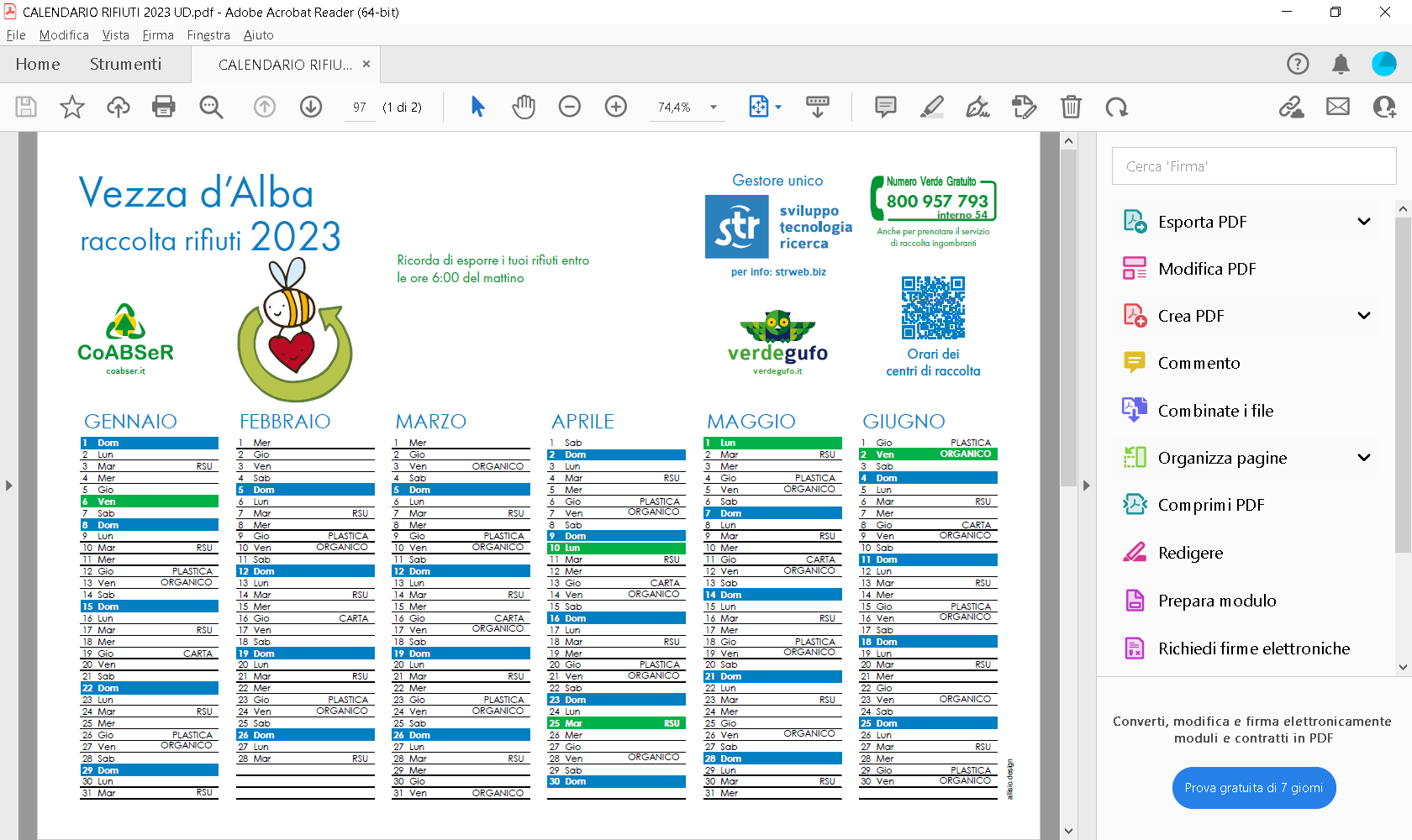Send file by email envelope icon
This screenshot has width=1412, height=840.
[1338, 107]
